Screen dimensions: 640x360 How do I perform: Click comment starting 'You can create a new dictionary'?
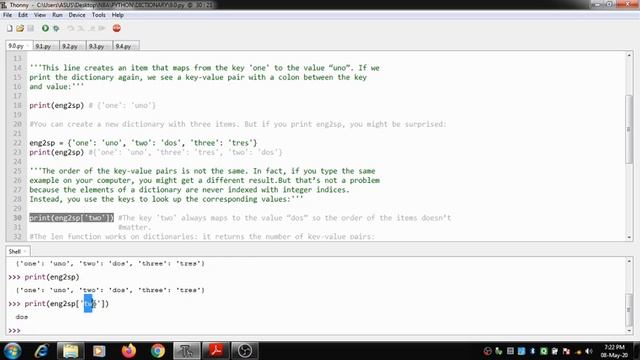click(238, 124)
